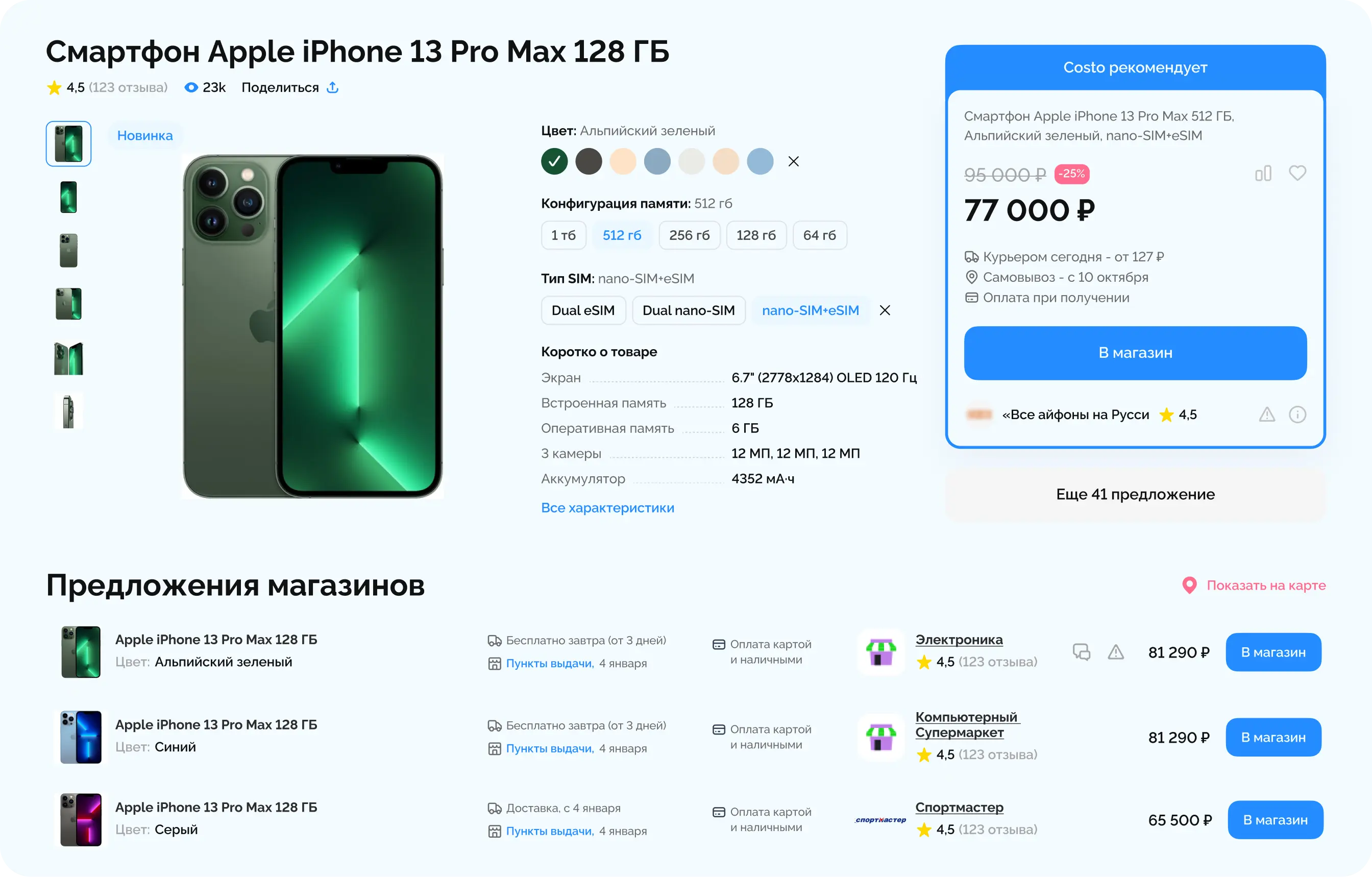This screenshot has height=877, width=1372.
Task: Select the 256 гб memory option
Action: tap(690, 235)
